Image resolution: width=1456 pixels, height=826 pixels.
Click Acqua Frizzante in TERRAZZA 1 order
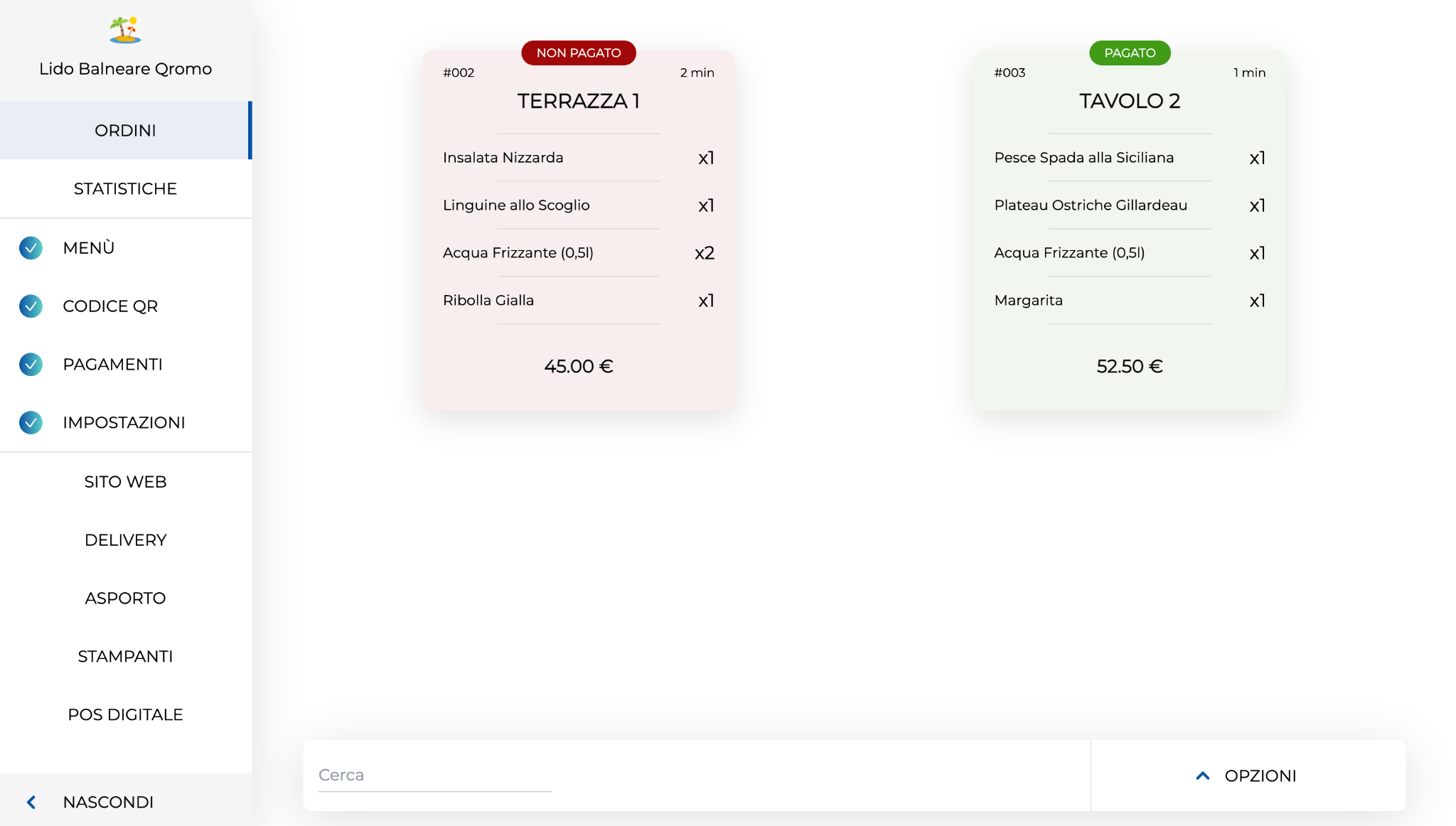518,252
